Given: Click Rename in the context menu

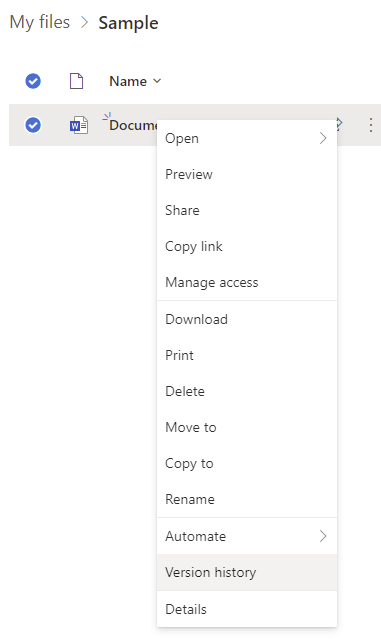Looking at the screenshot, I should [247, 499].
